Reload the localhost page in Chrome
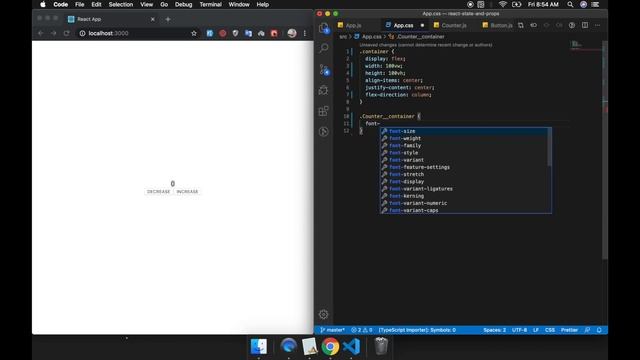 [67, 33]
